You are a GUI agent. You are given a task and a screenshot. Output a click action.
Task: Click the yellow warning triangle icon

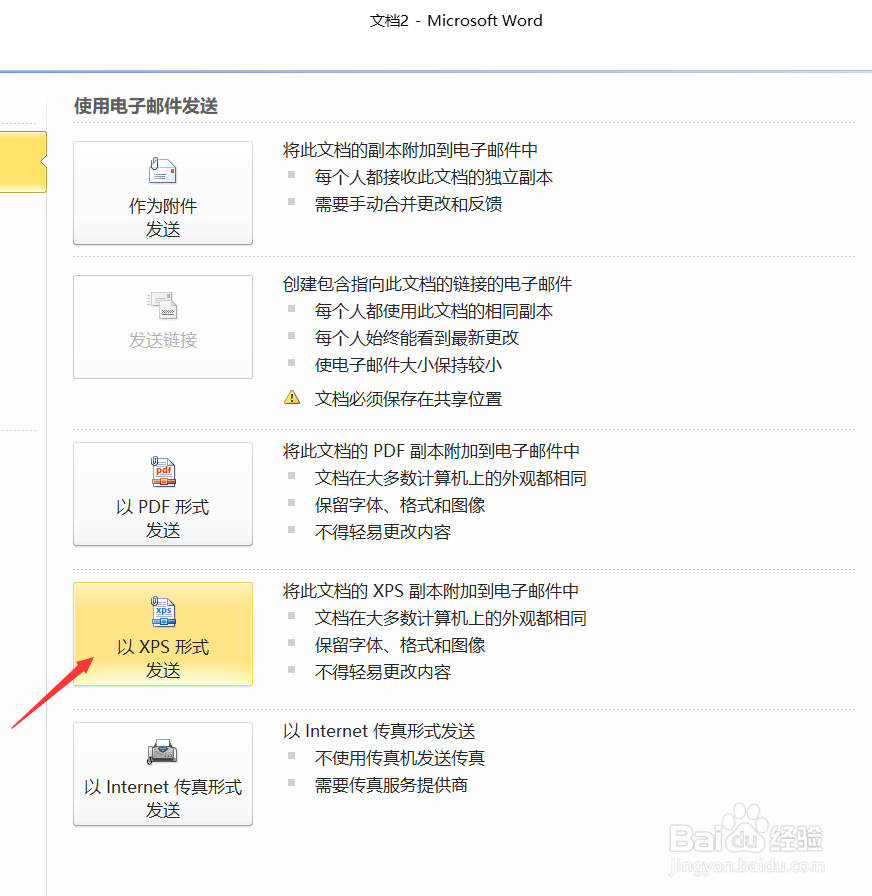tap(292, 397)
